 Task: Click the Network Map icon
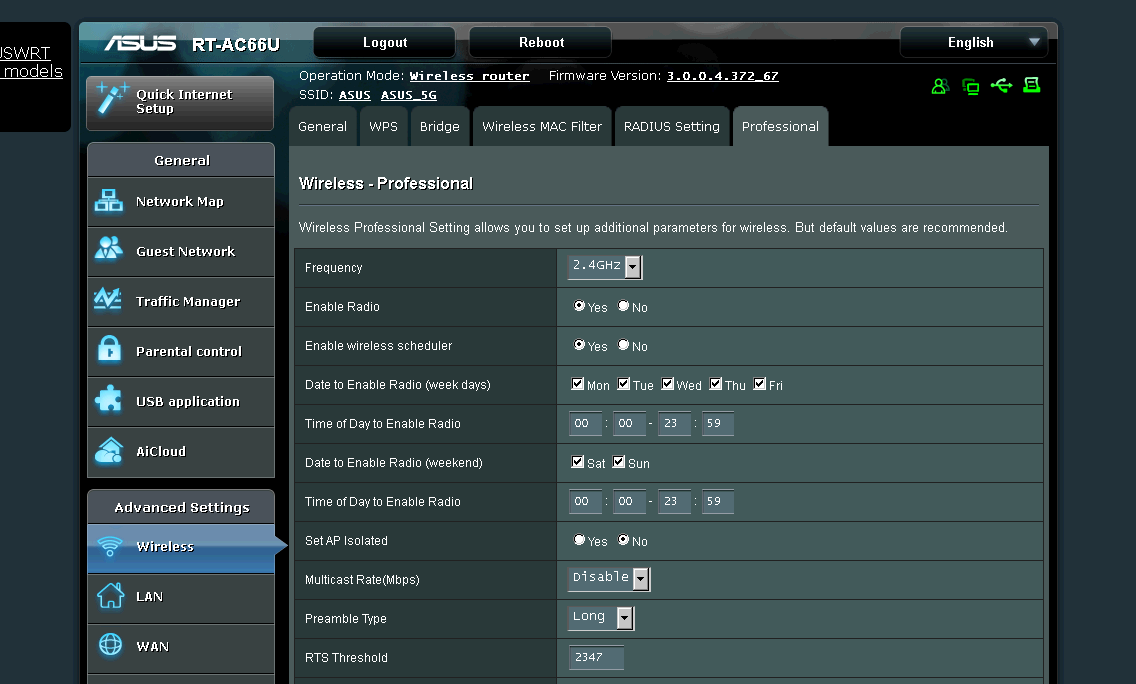pyautogui.click(x=109, y=201)
